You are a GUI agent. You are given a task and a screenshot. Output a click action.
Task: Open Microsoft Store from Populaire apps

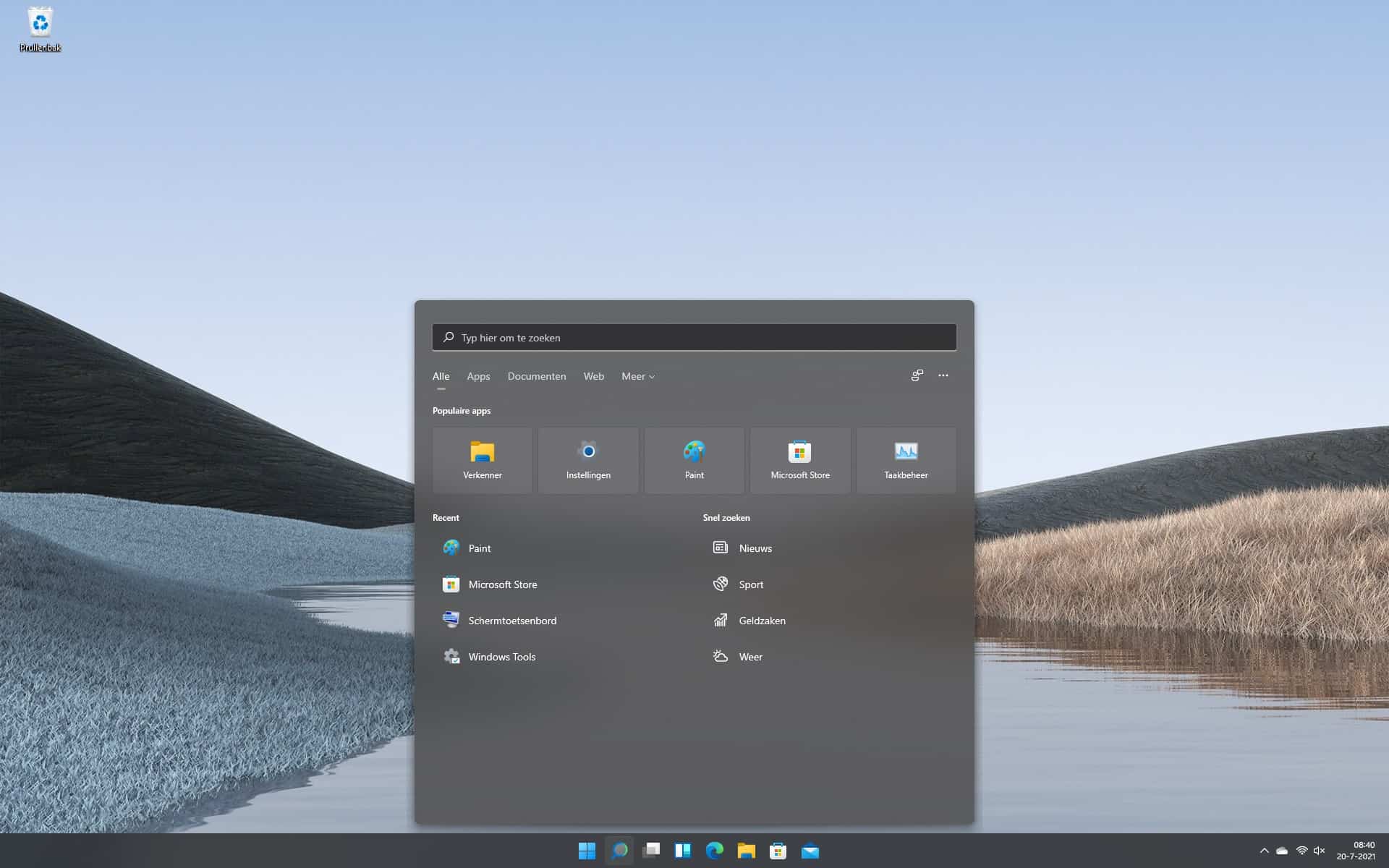click(800, 460)
